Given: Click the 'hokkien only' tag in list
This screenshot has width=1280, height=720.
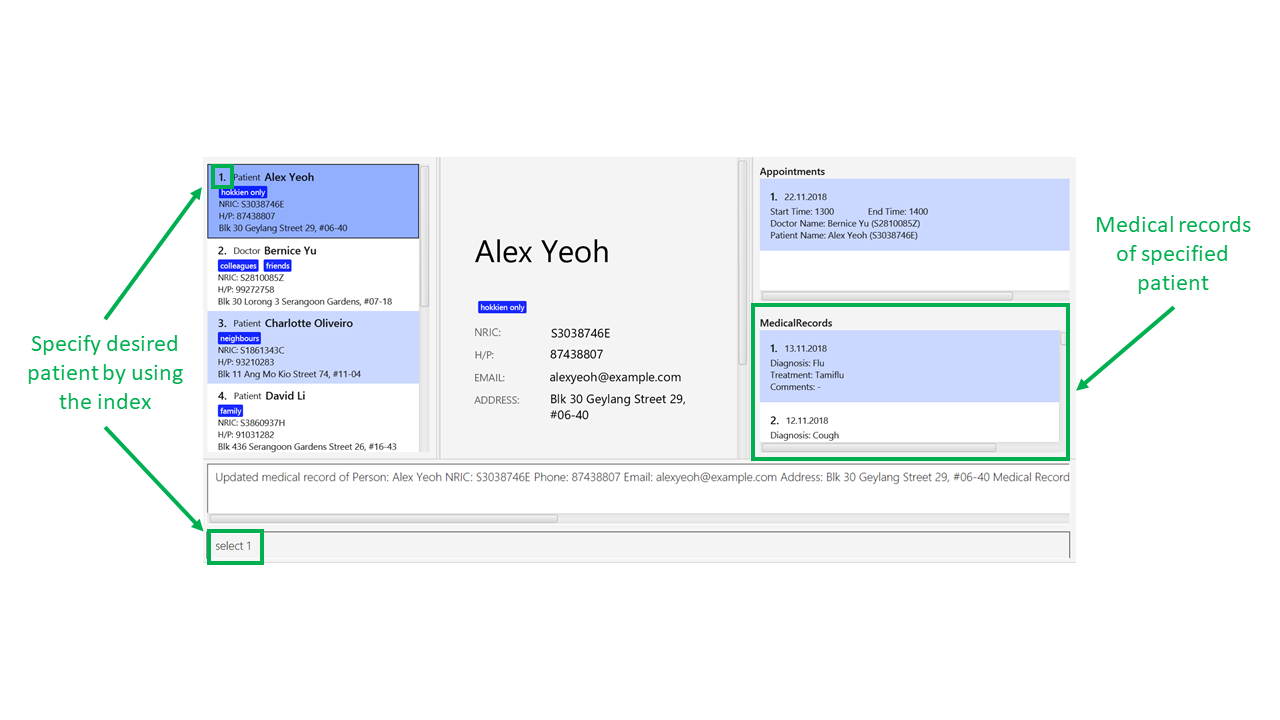Looking at the screenshot, I should pos(243,192).
